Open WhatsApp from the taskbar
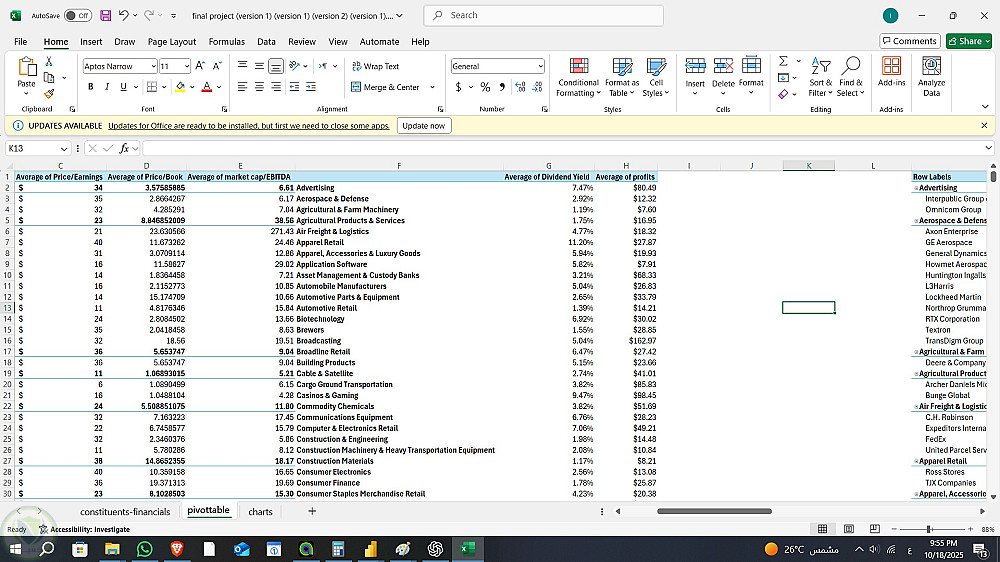This screenshot has width=1000, height=562. point(145,549)
